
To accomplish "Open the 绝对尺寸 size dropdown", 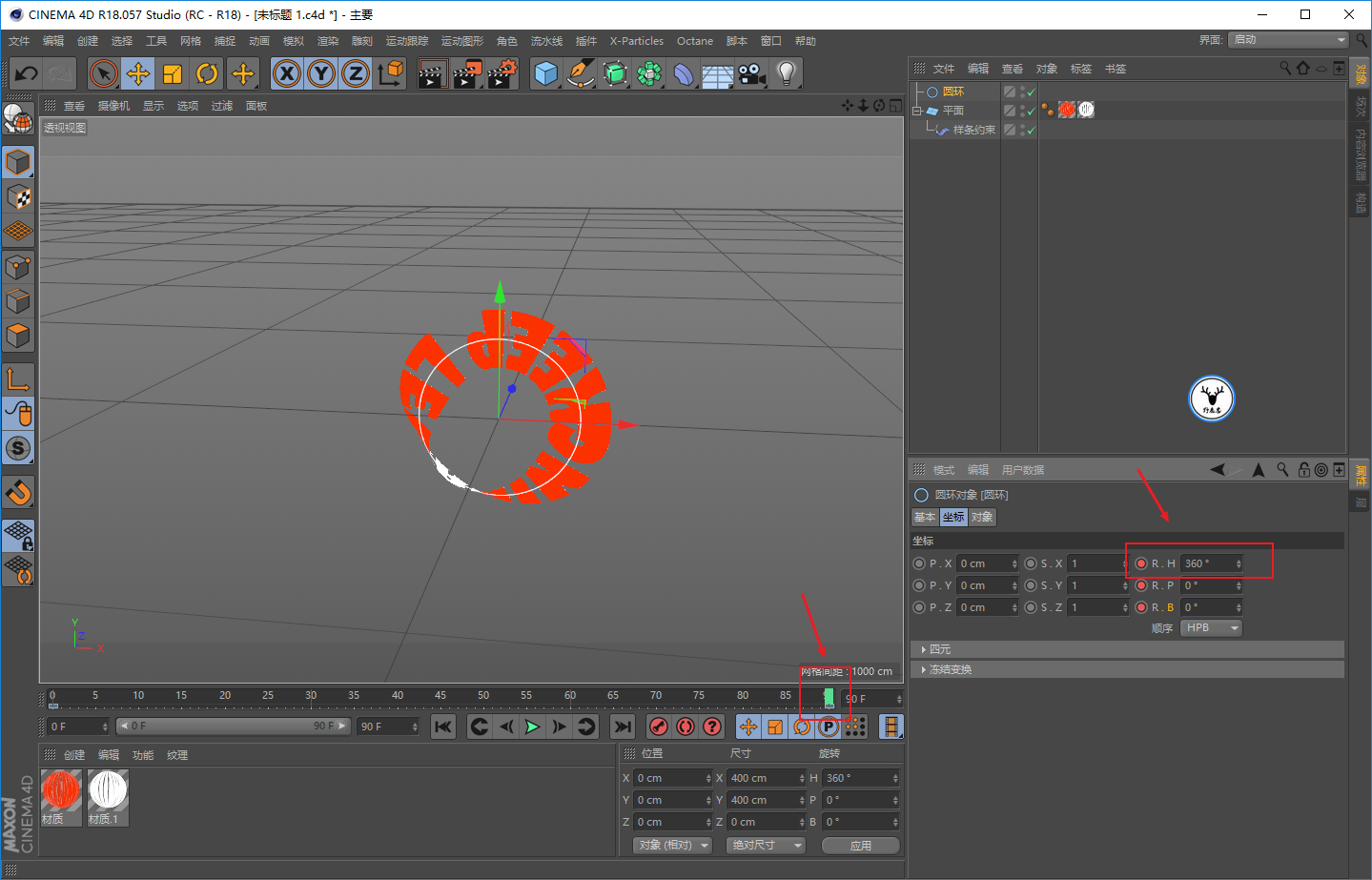I will point(767,846).
